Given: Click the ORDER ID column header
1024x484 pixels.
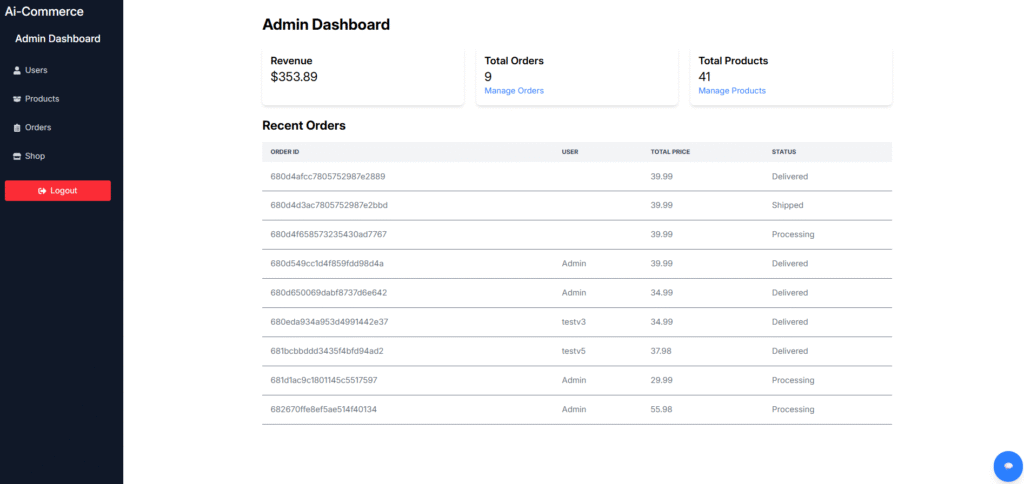Looking at the screenshot, I should (285, 152).
